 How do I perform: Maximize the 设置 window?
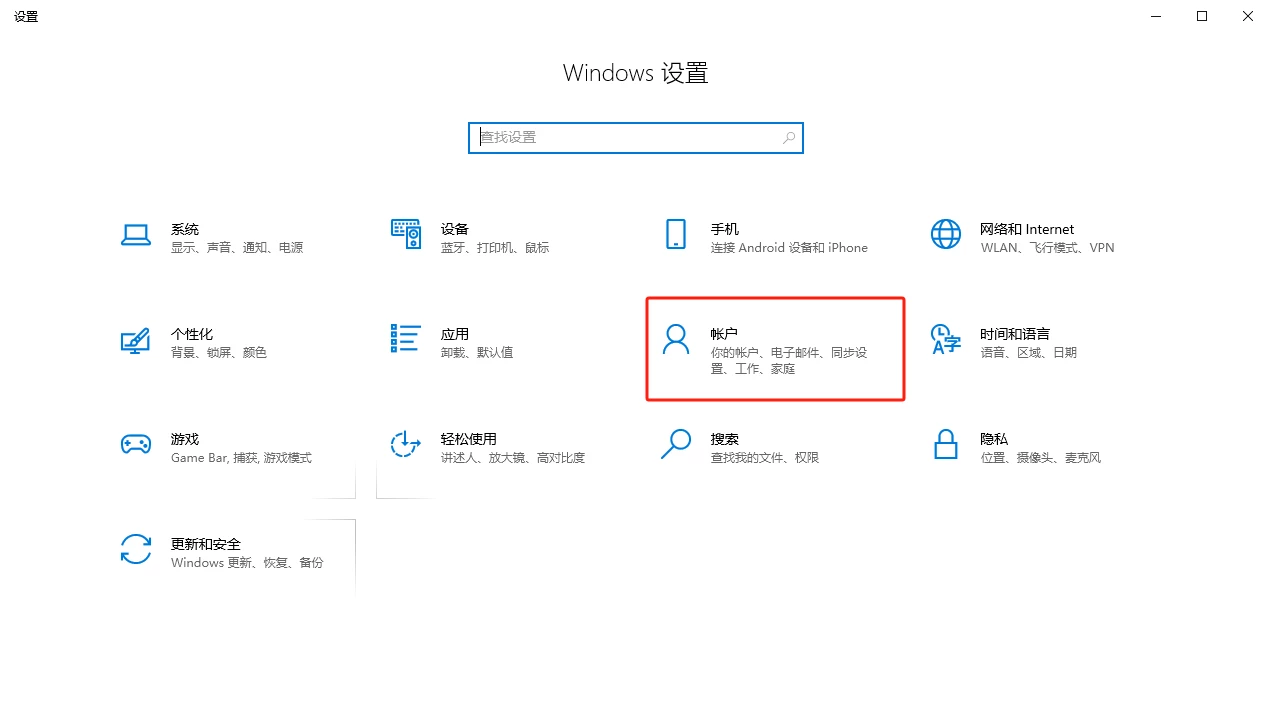(x=1202, y=16)
